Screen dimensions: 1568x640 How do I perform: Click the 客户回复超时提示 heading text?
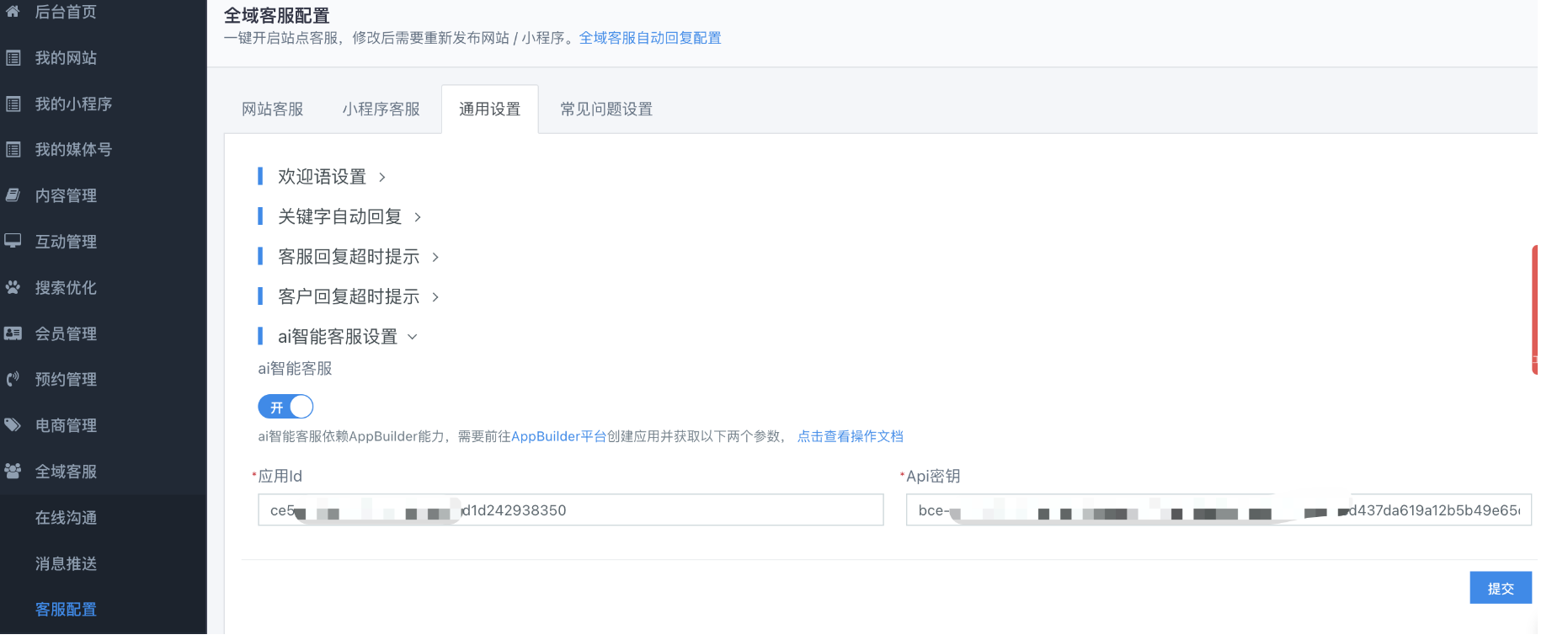349,297
